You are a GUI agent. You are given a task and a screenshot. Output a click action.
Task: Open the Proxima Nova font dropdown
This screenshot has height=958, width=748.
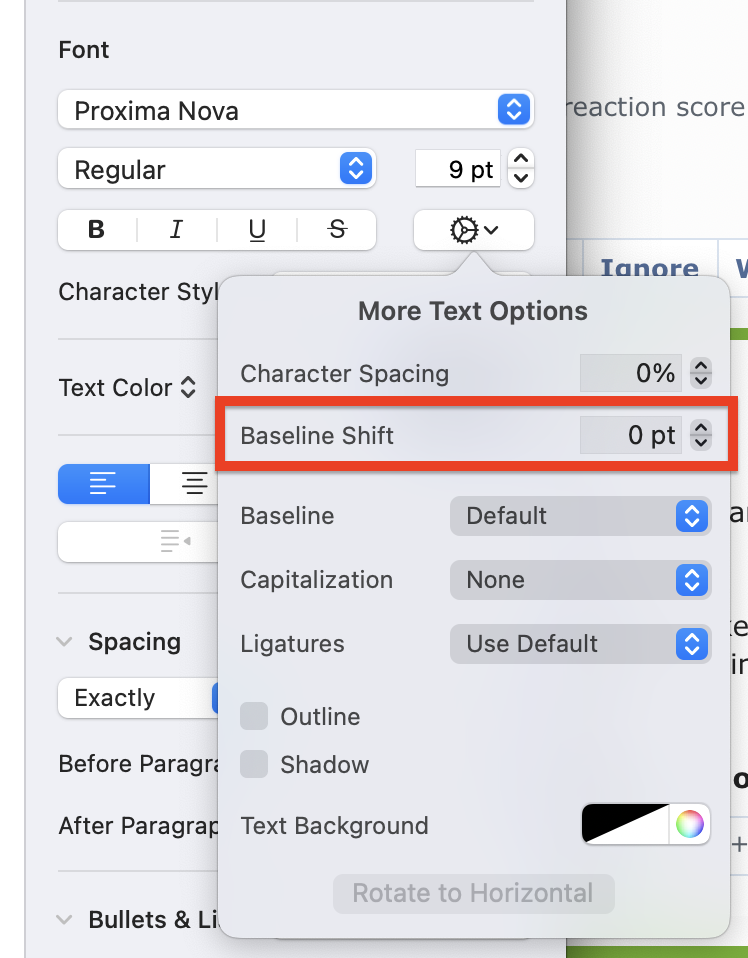295,110
